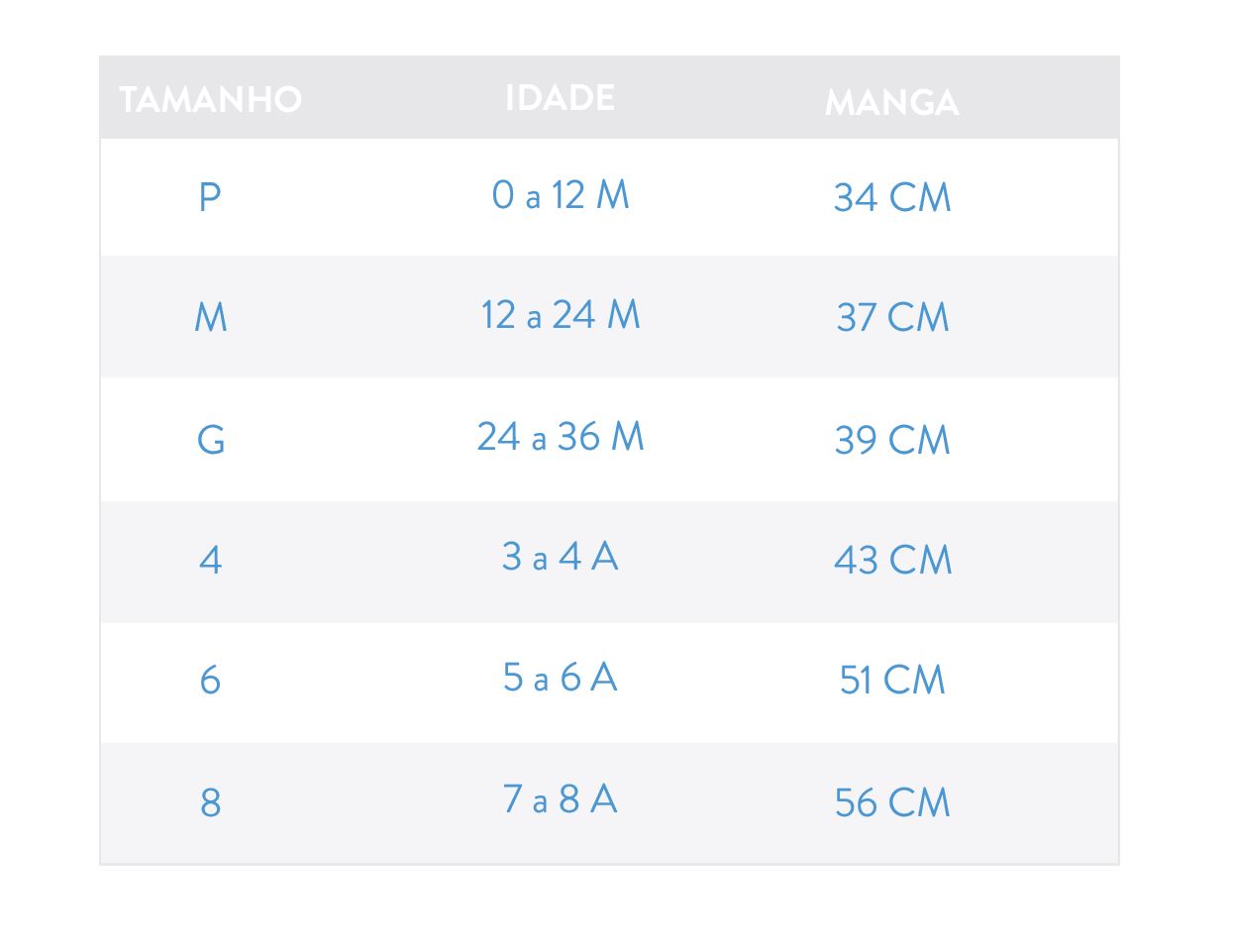Screen dimensions: 1233x952
Task: Click the '24 a 36 M' age cell
Action: (561, 437)
